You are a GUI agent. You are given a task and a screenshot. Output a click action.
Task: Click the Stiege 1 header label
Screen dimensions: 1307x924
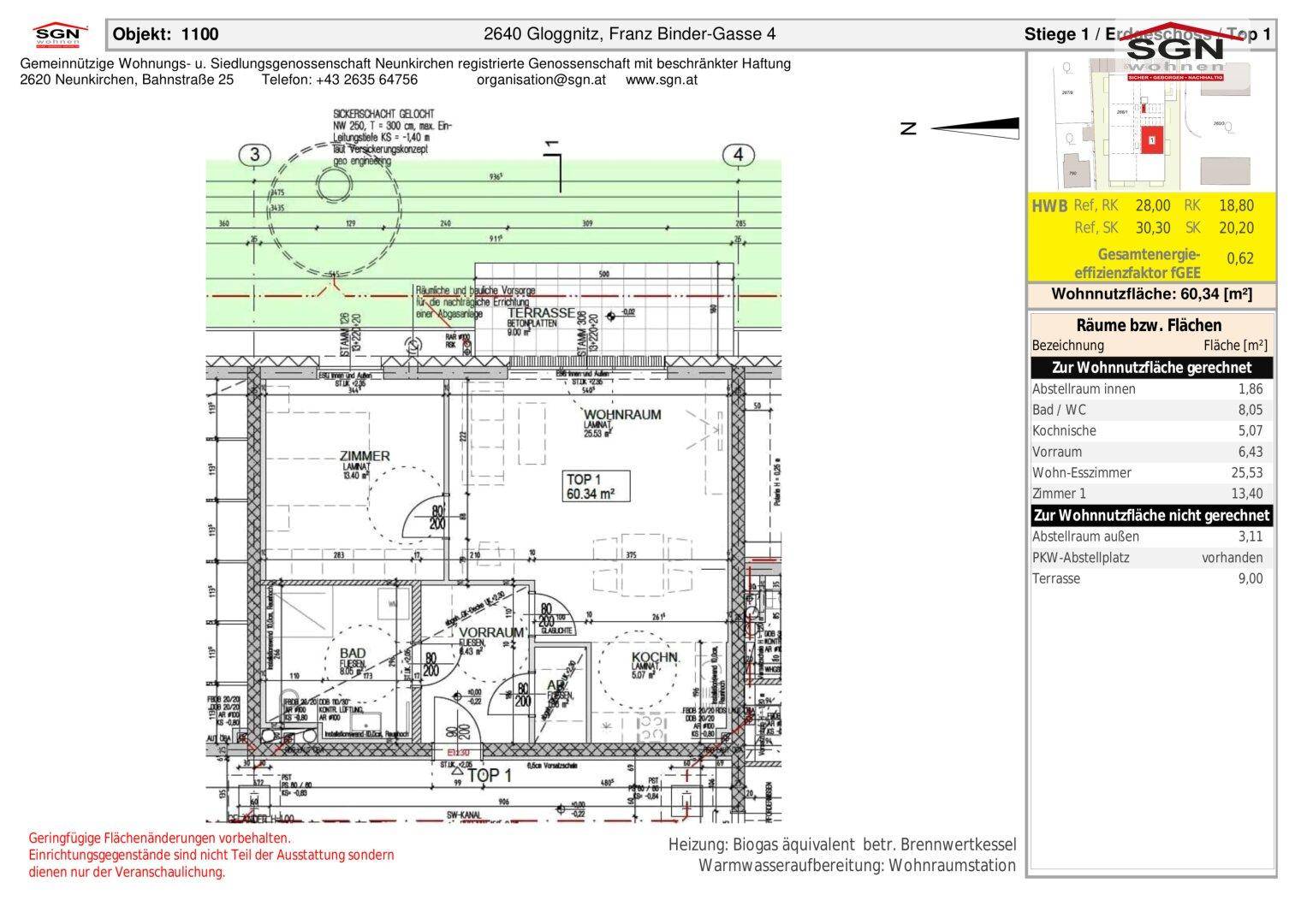[1056, 34]
